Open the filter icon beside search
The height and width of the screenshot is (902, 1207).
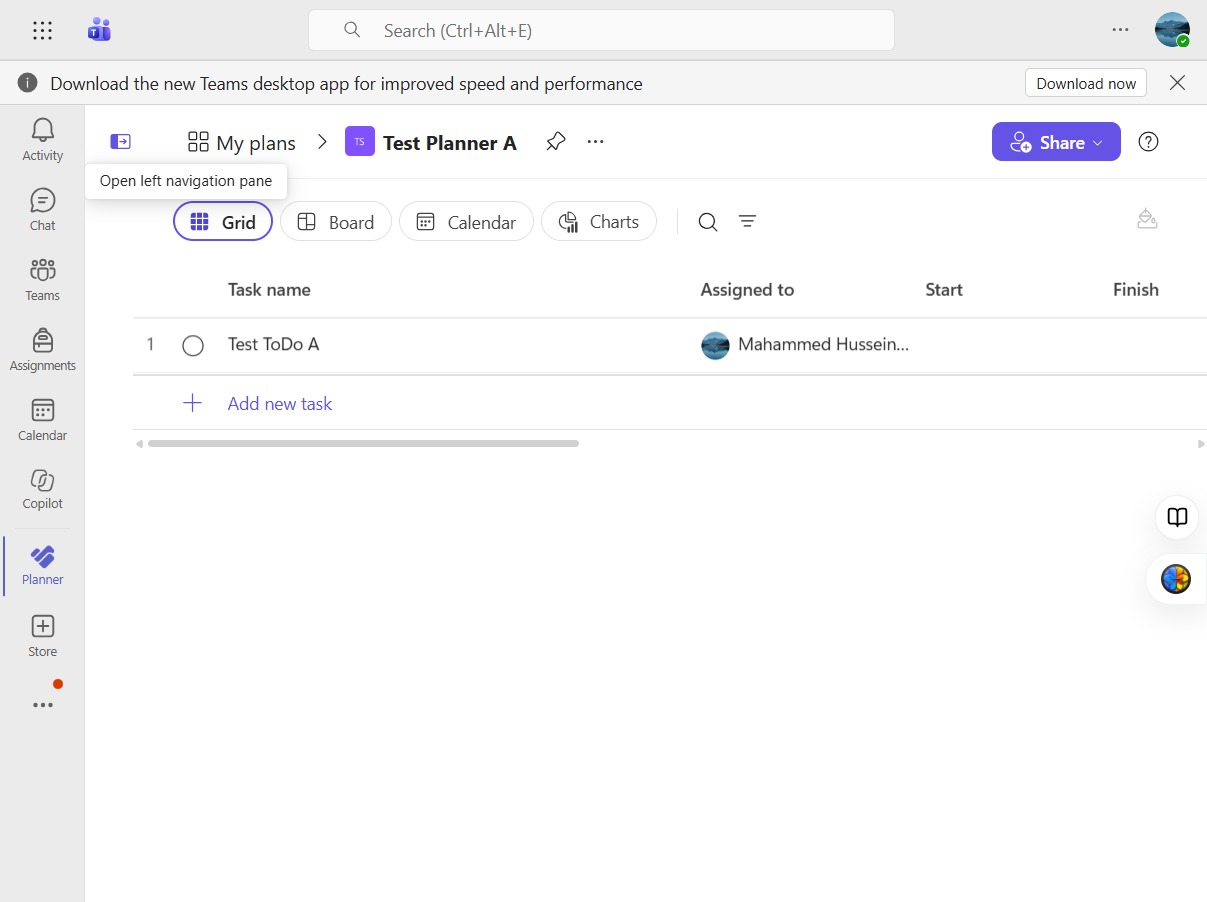[747, 222]
